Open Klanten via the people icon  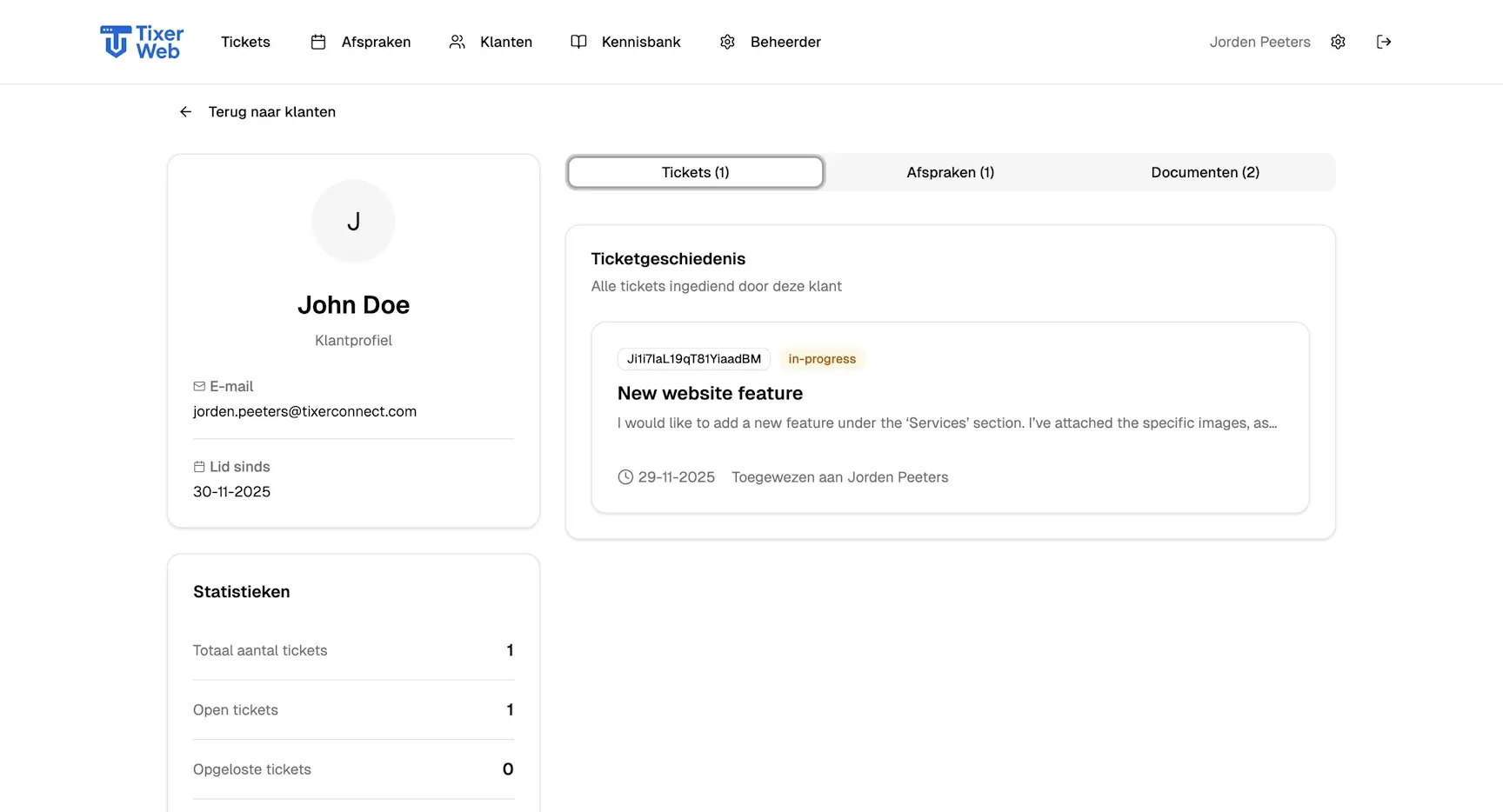457,41
